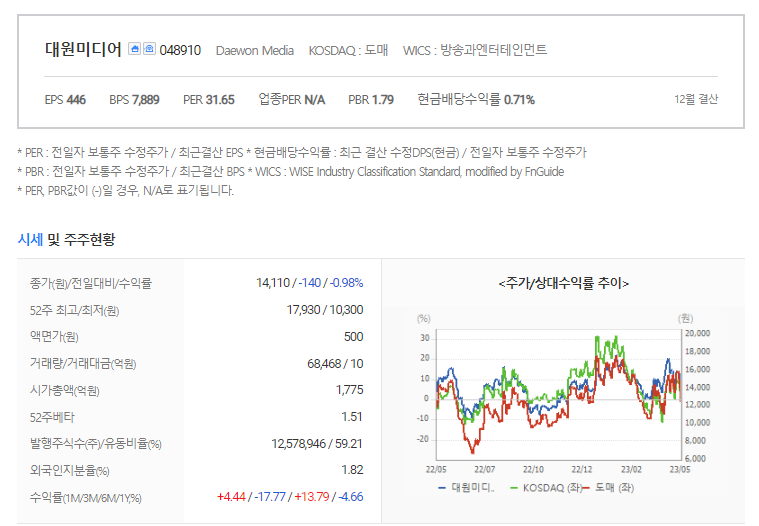This screenshot has width=759, height=526.
Task: Select the company name 대원미디어
Action: click(83, 49)
